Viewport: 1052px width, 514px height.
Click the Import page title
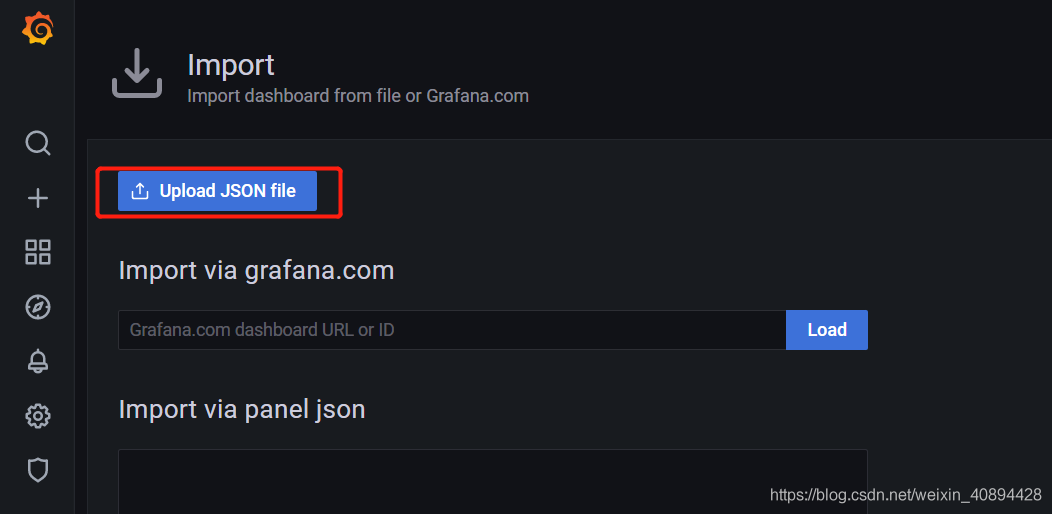click(x=231, y=65)
